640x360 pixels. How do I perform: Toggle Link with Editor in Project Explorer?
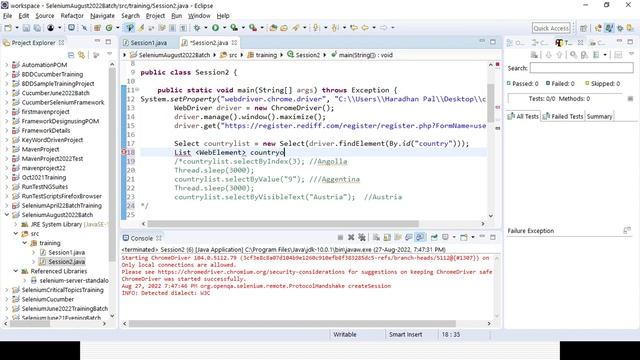[x=82, y=55]
